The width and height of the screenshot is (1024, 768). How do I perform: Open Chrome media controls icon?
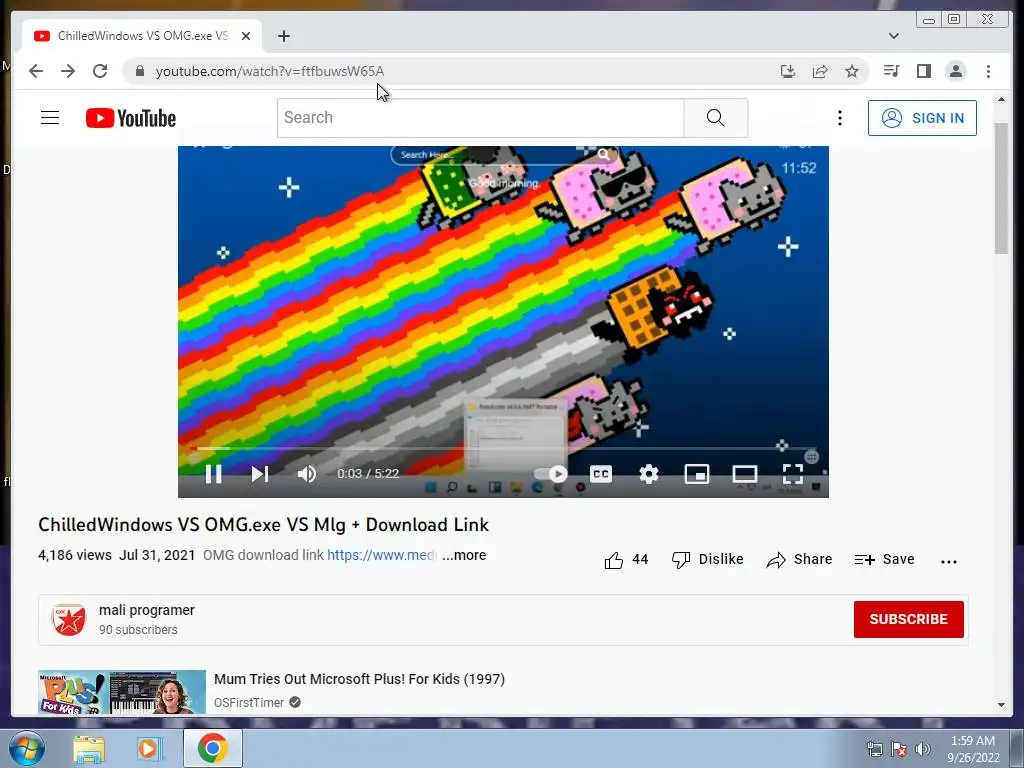(x=891, y=71)
